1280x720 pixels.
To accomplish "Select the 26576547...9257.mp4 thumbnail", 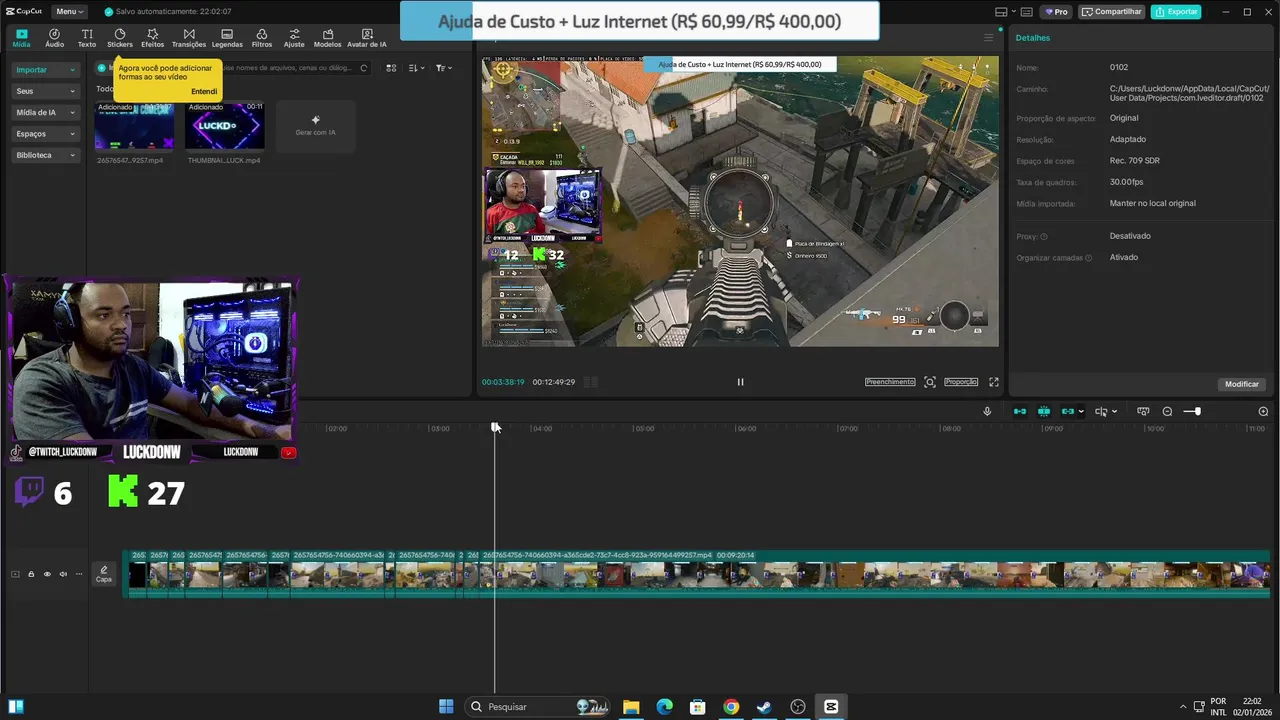I will tap(134, 126).
